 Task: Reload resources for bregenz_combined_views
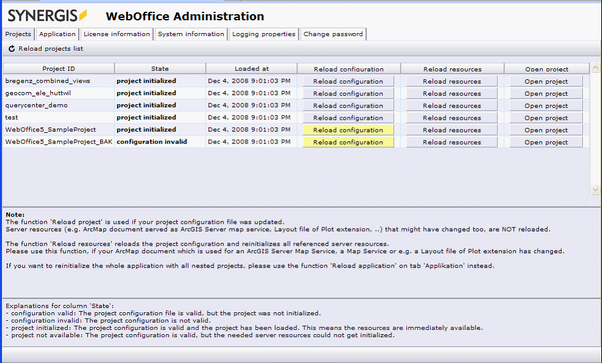tap(452, 81)
